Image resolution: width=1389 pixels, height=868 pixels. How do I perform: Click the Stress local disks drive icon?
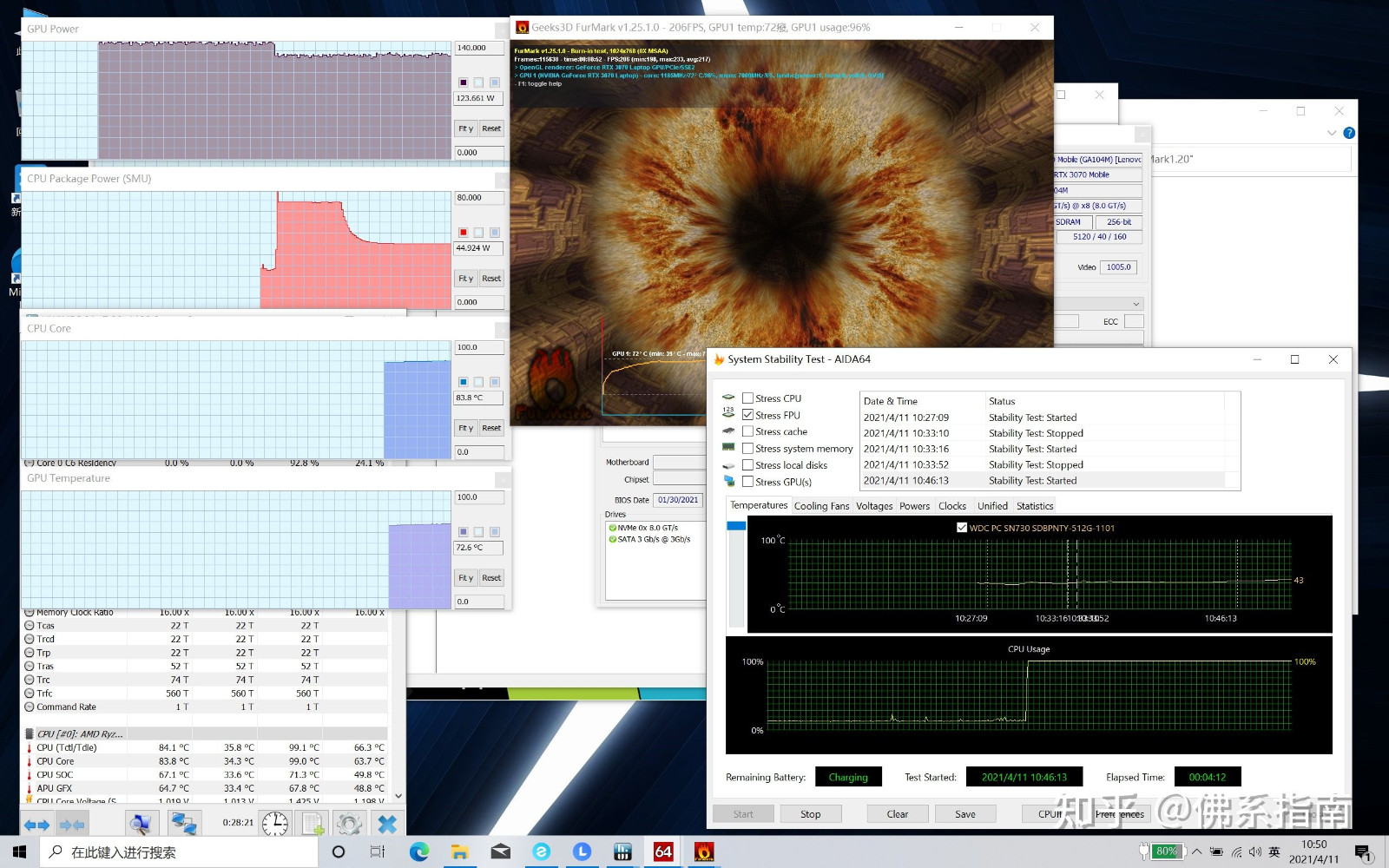[728, 465]
